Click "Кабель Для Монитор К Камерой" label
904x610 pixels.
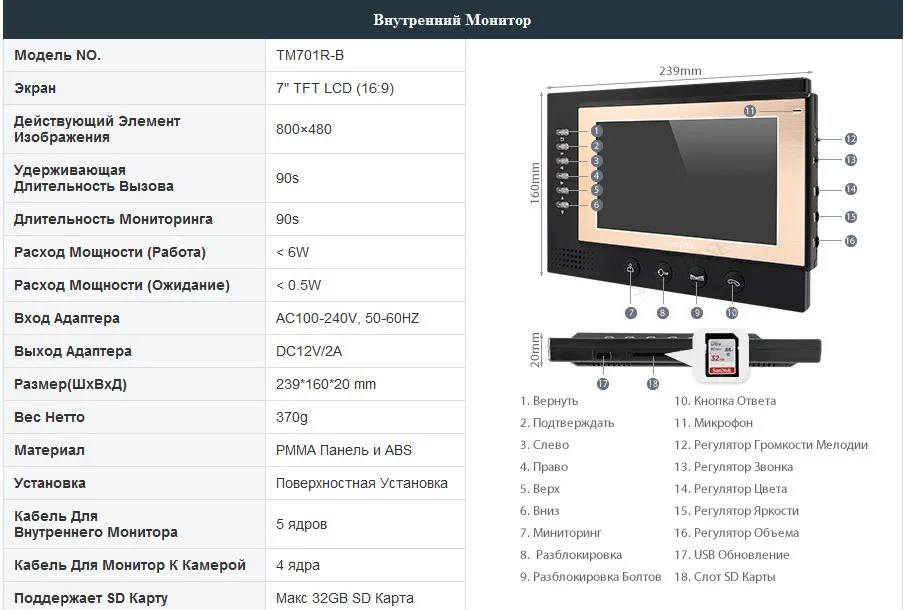[x=130, y=565]
